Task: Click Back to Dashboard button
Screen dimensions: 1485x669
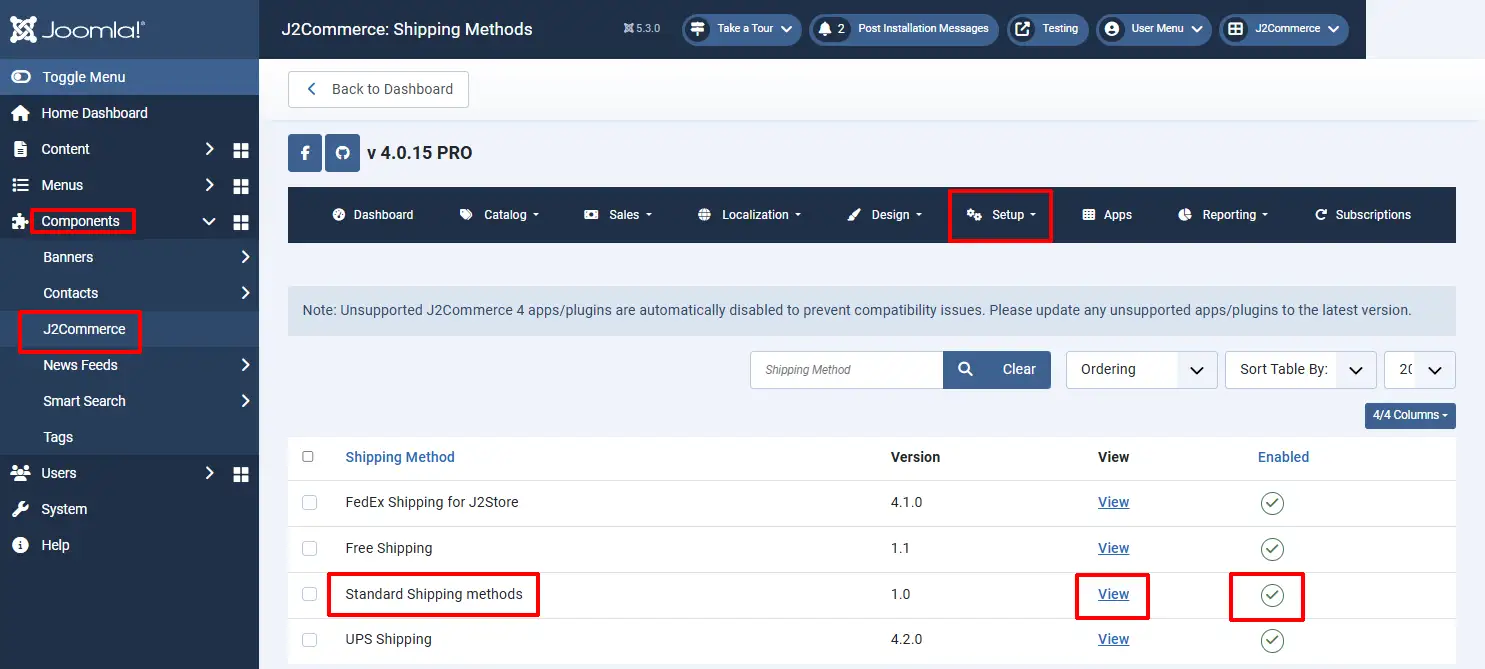Action: (x=378, y=89)
